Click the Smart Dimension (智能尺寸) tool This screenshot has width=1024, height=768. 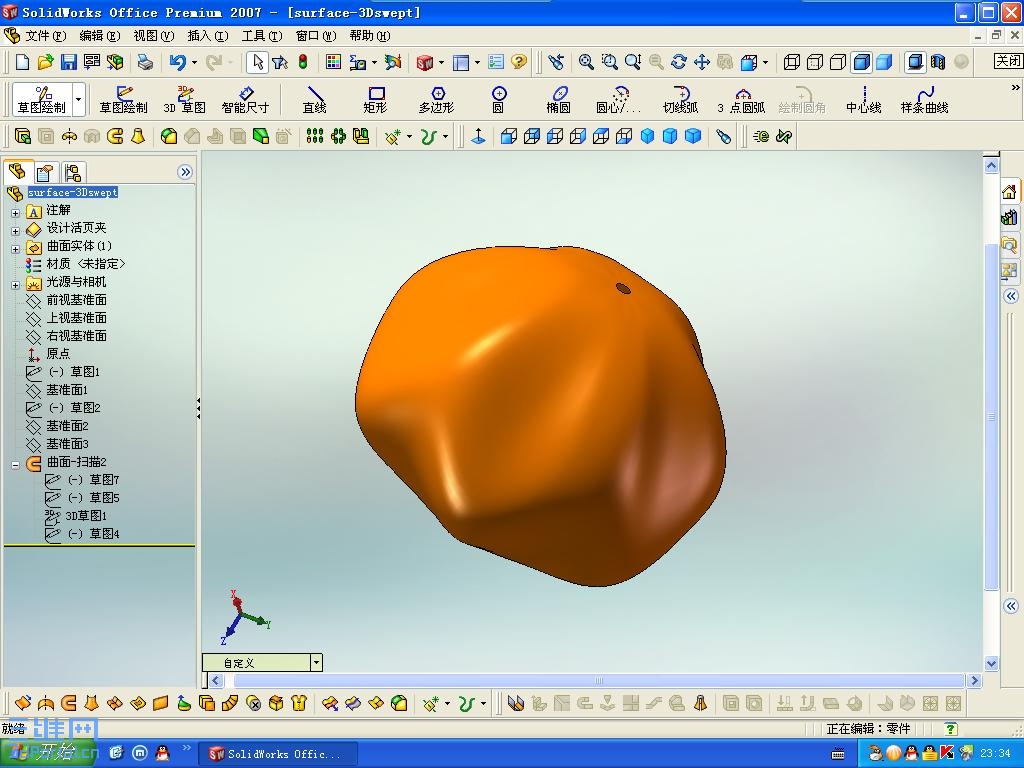[x=245, y=100]
